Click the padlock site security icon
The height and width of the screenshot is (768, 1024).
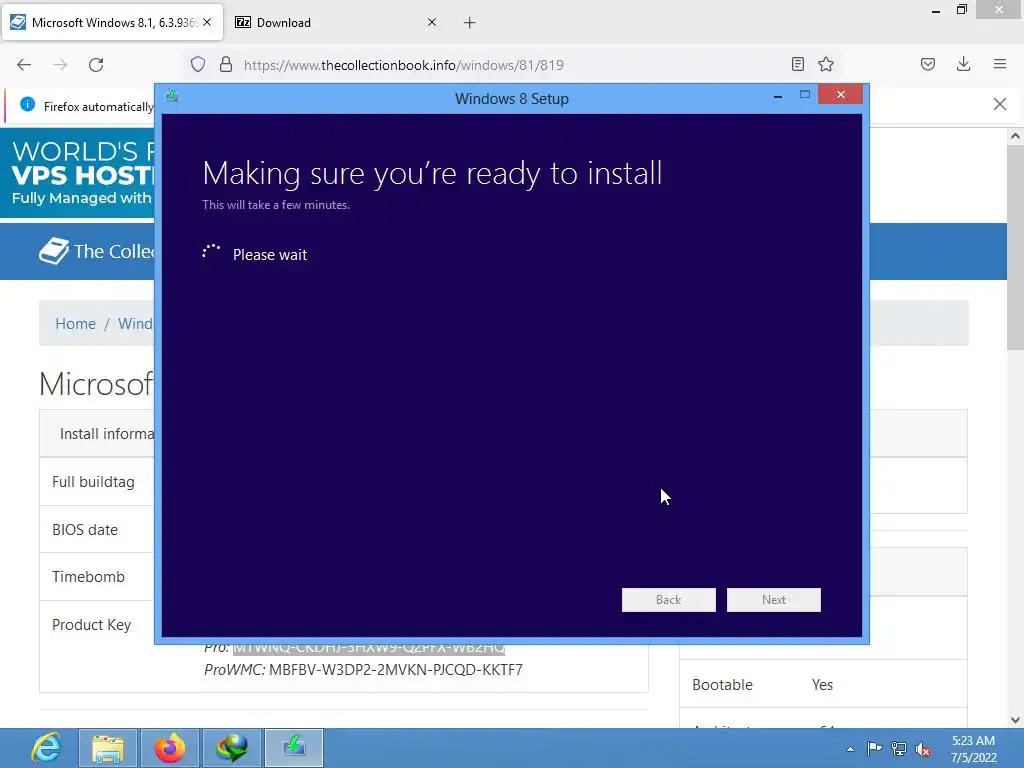point(226,64)
